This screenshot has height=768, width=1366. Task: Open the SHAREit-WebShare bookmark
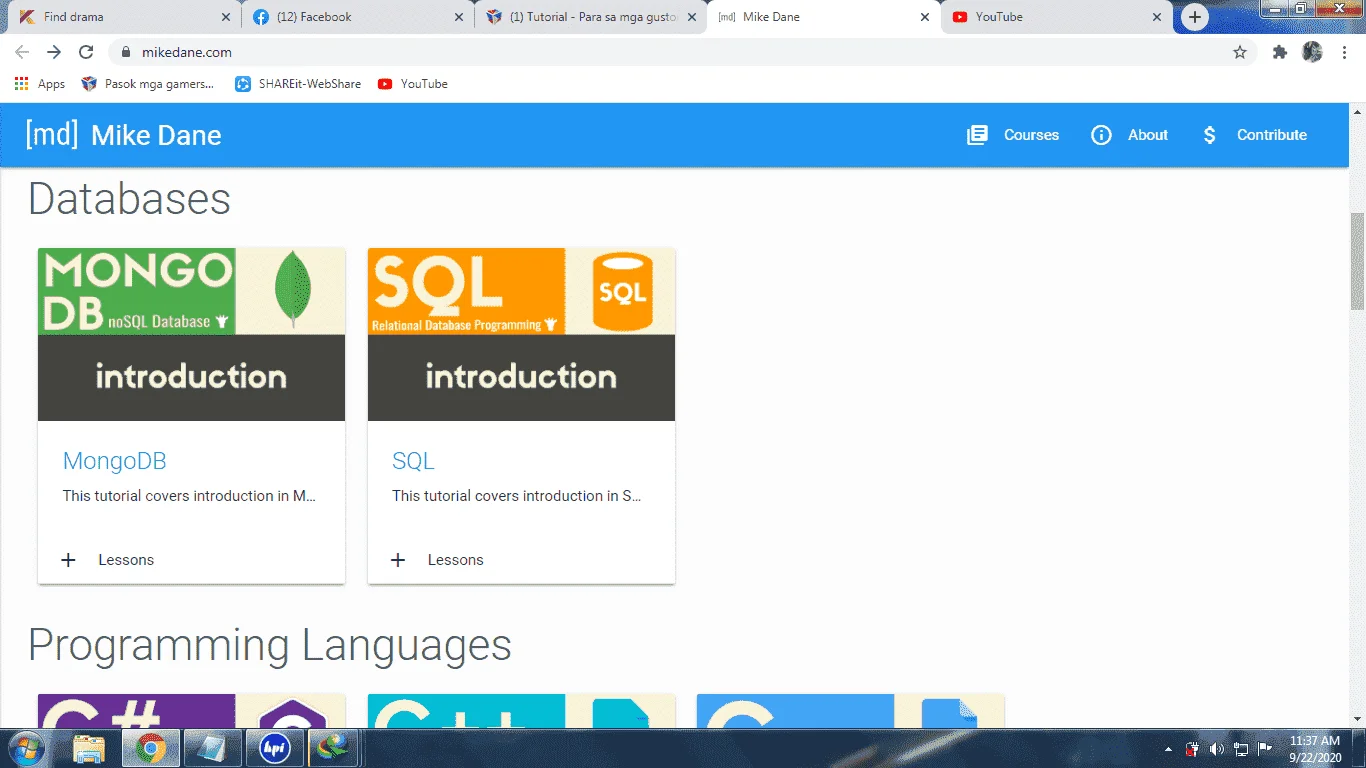(298, 84)
